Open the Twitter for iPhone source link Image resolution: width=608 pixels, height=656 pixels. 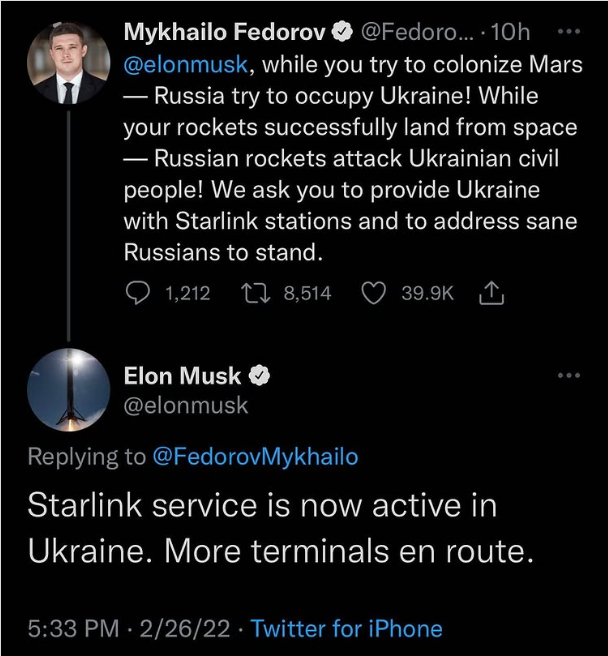[346, 629]
